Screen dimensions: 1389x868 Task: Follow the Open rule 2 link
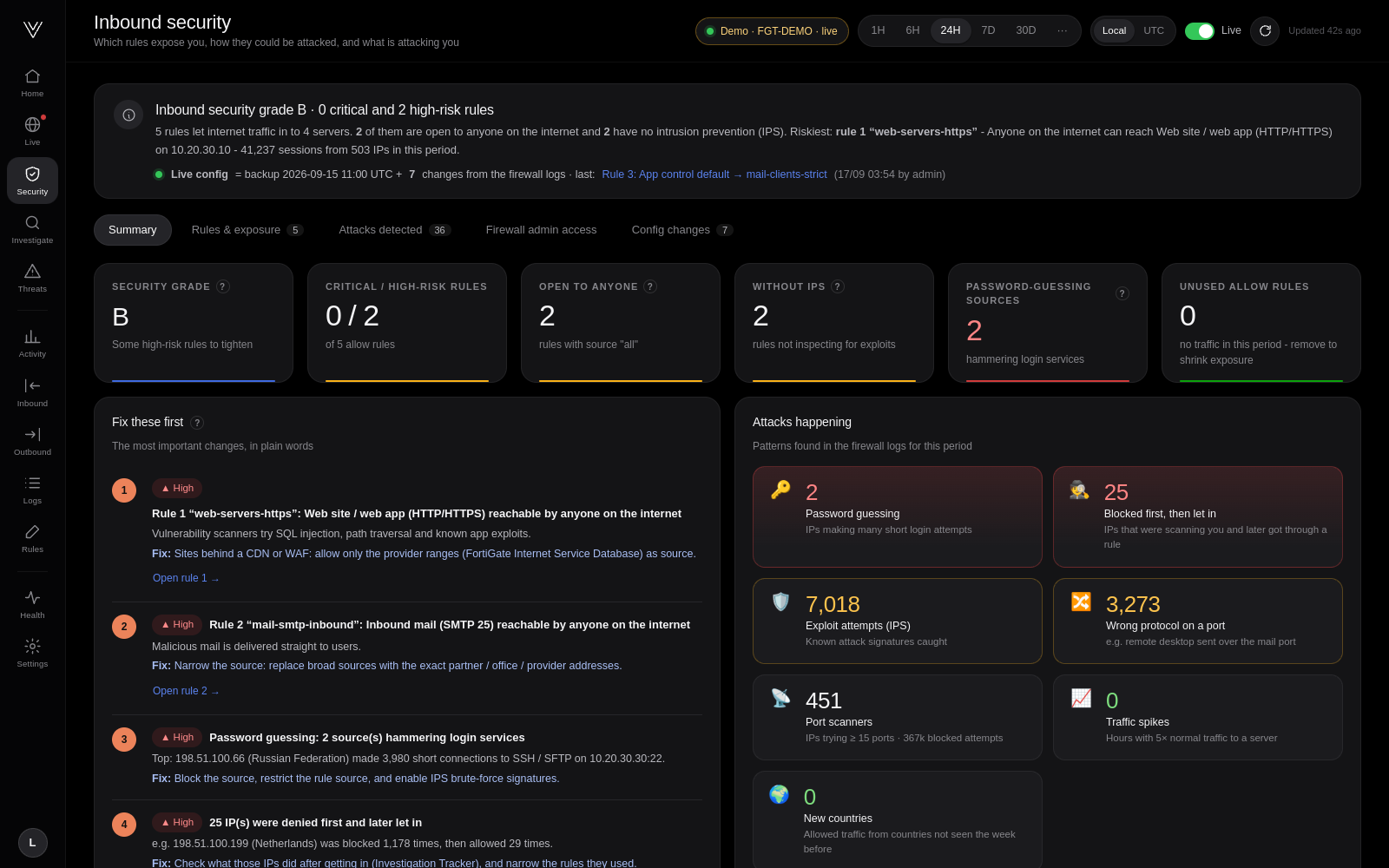(186, 691)
